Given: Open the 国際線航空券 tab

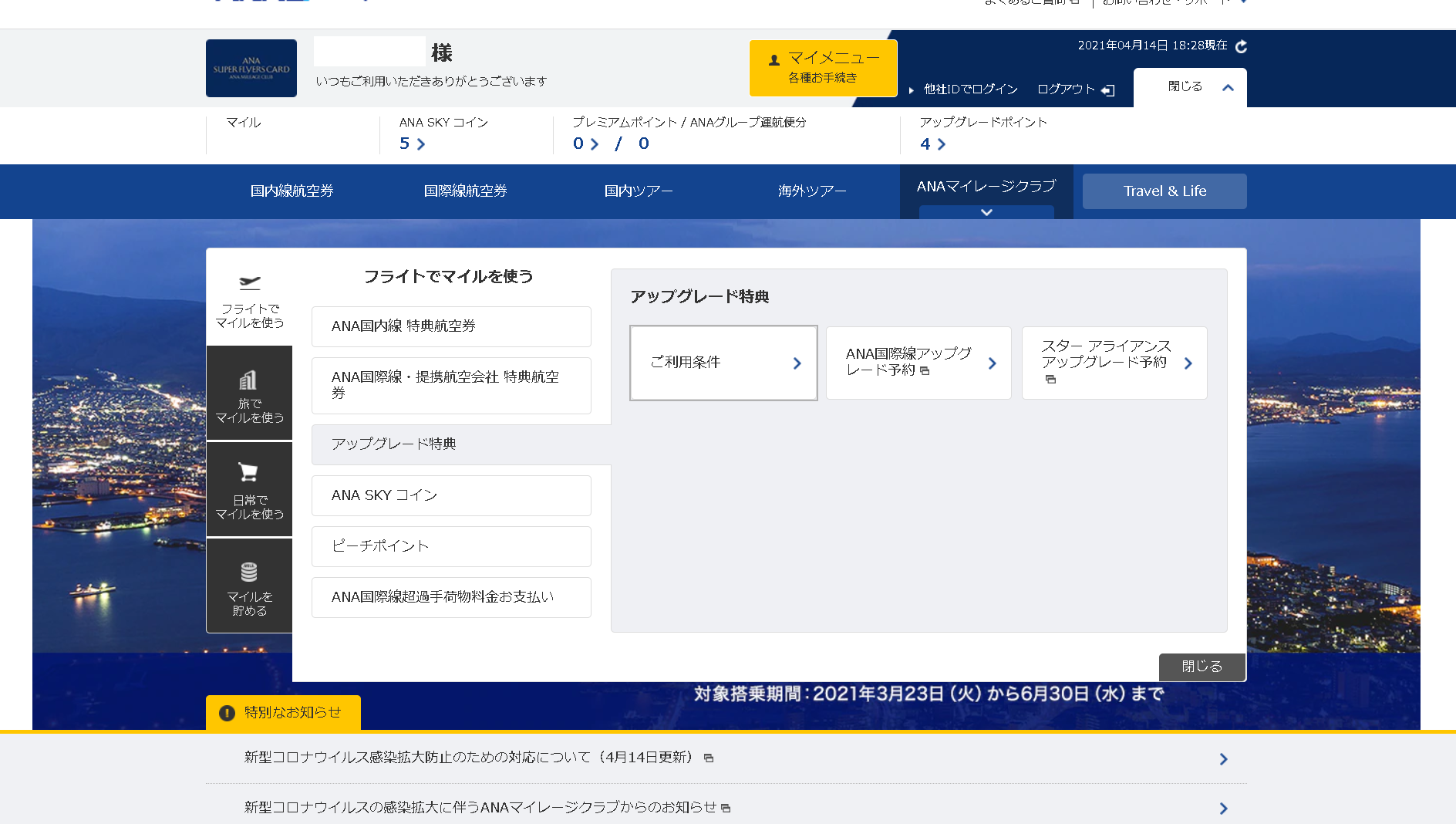Looking at the screenshot, I should [x=466, y=191].
